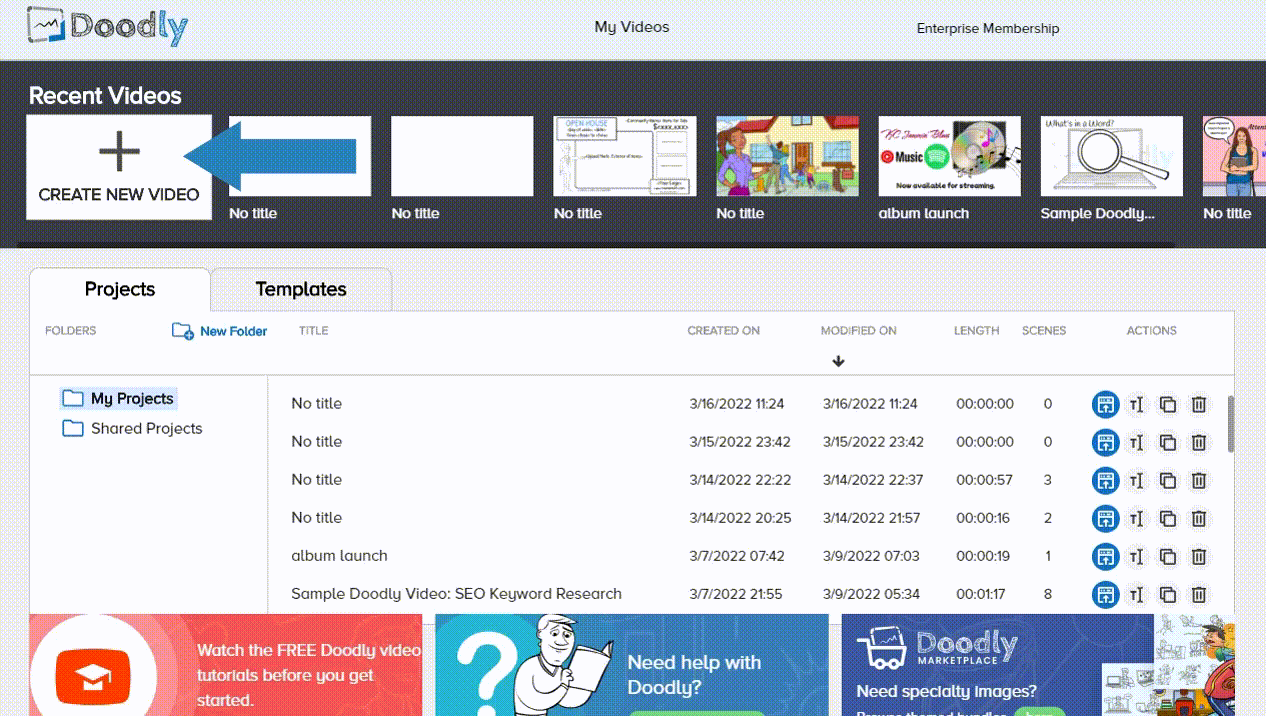1266x716 pixels.
Task: Rename the project with length 00:00:57
Action: (1136, 481)
